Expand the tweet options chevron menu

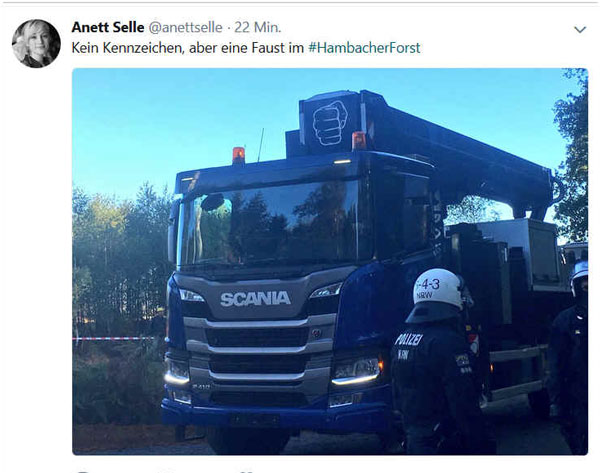coord(580,29)
